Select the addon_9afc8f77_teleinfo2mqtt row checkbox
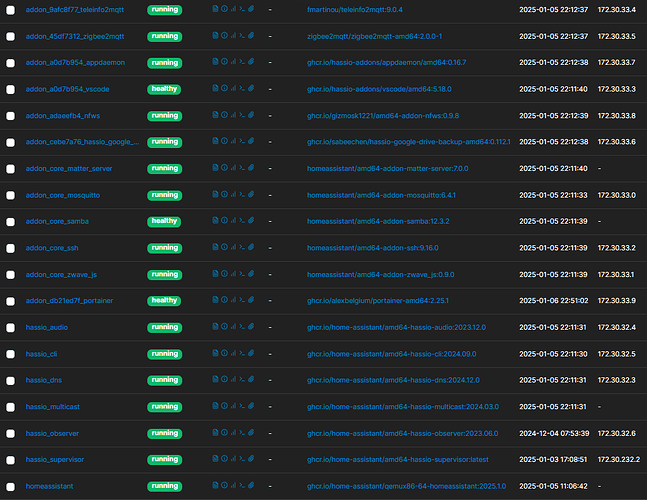 [10, 10]
